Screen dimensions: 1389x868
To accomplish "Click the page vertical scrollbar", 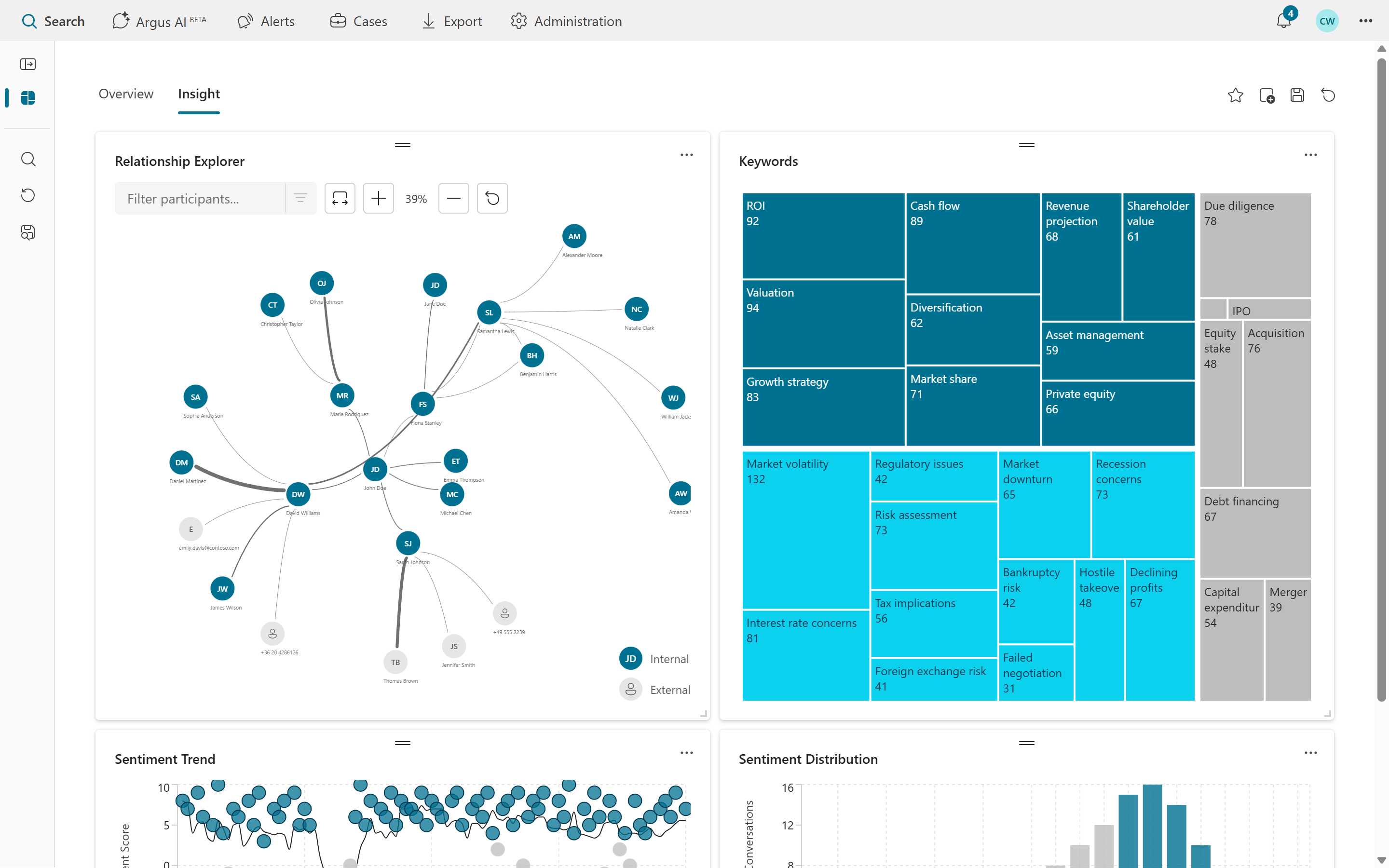I will coord(1382,379).
